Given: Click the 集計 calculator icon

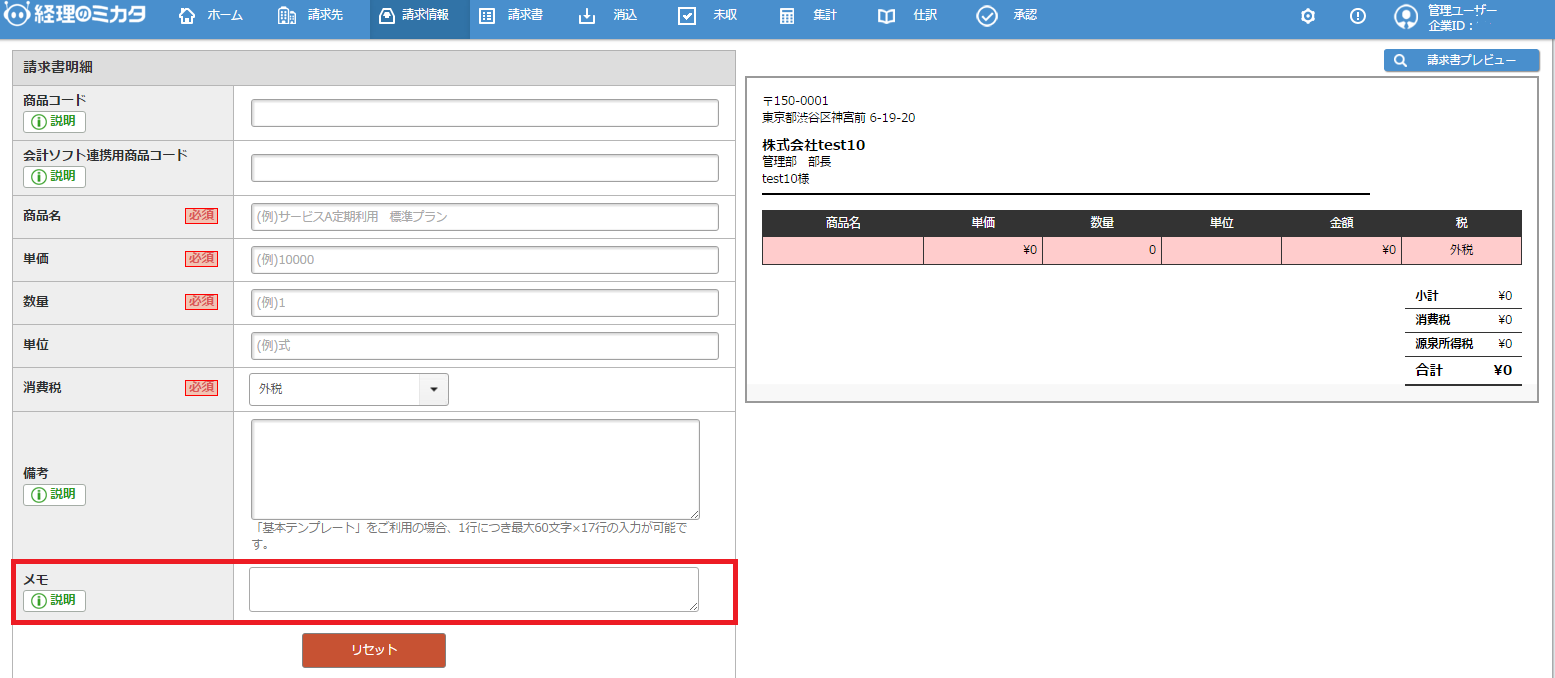Looking at the screenshot, I should click(787, 16).
